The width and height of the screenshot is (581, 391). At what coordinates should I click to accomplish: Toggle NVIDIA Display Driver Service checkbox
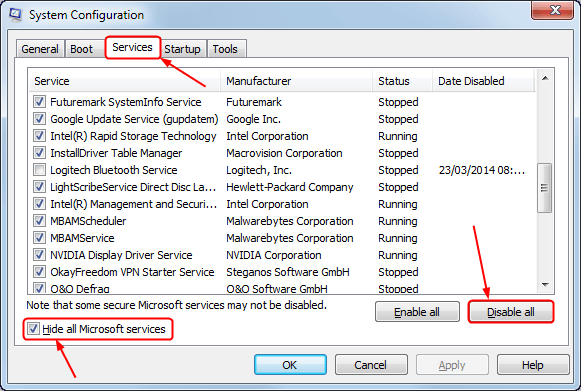39,255
